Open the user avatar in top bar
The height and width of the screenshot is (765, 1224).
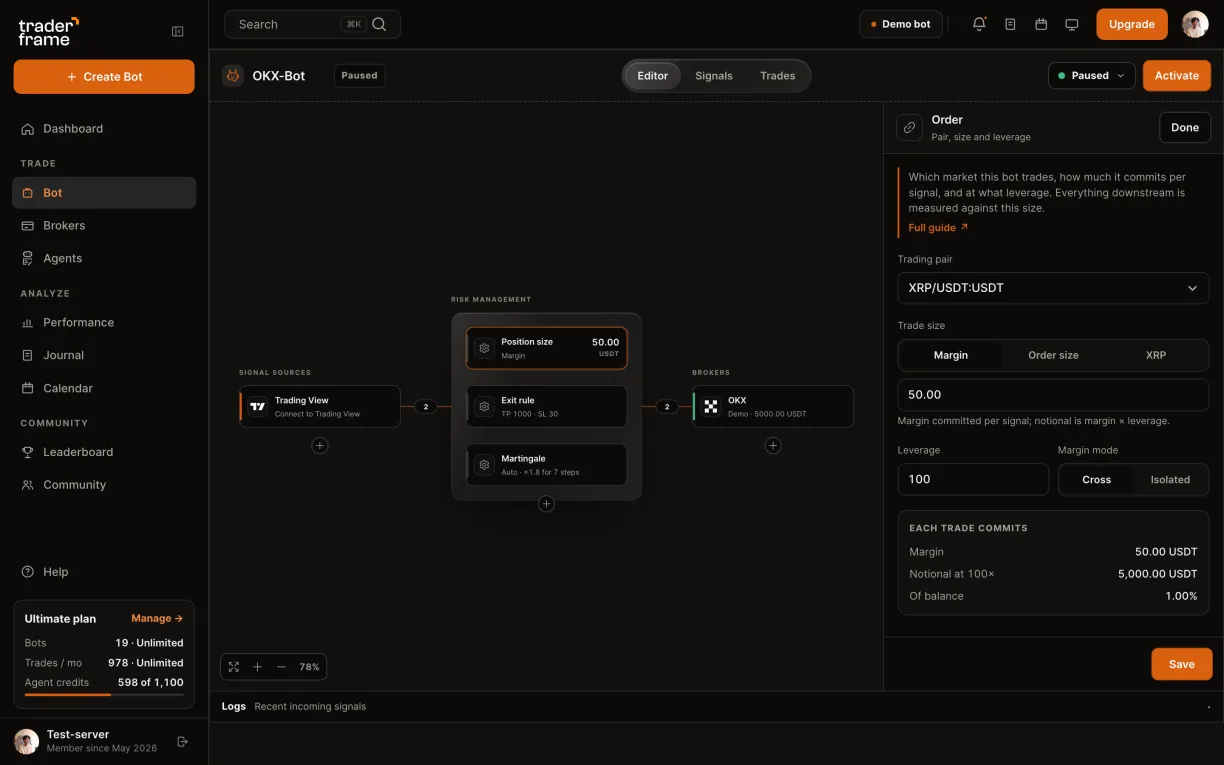point(1195,24)
